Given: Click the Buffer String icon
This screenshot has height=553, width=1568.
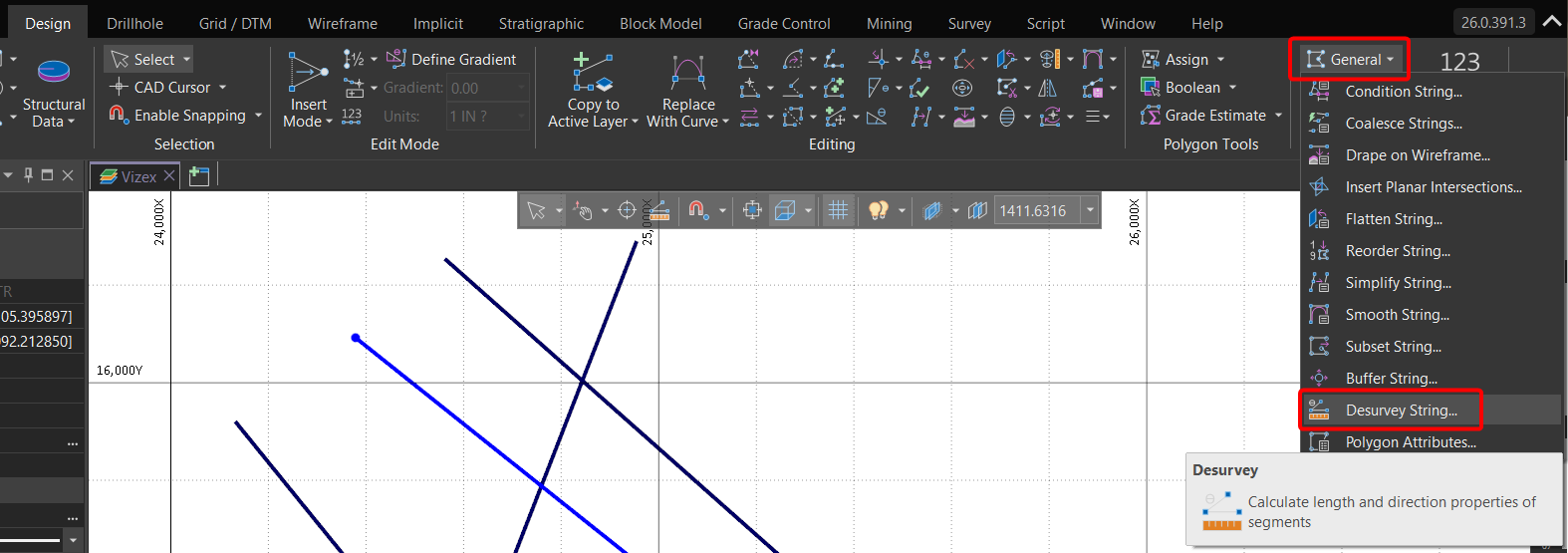Looking at the screenshot, I should (1319, 379).
